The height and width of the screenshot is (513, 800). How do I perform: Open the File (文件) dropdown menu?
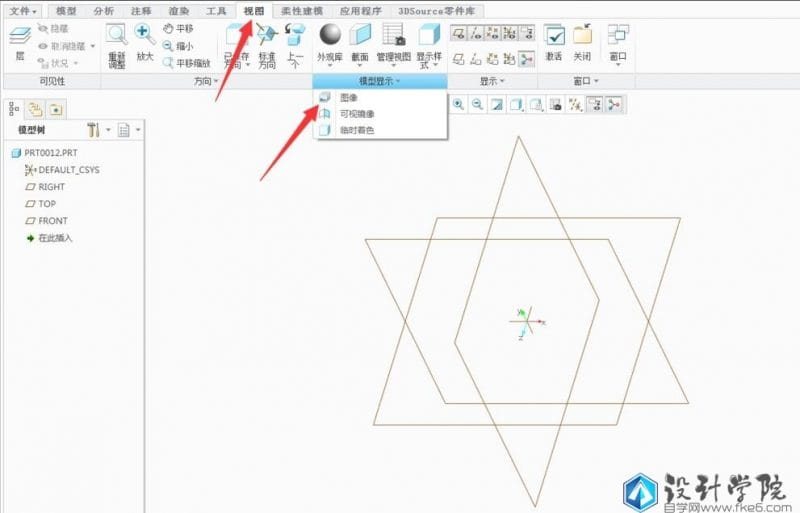pyautogui.click(x=23, y=11)
